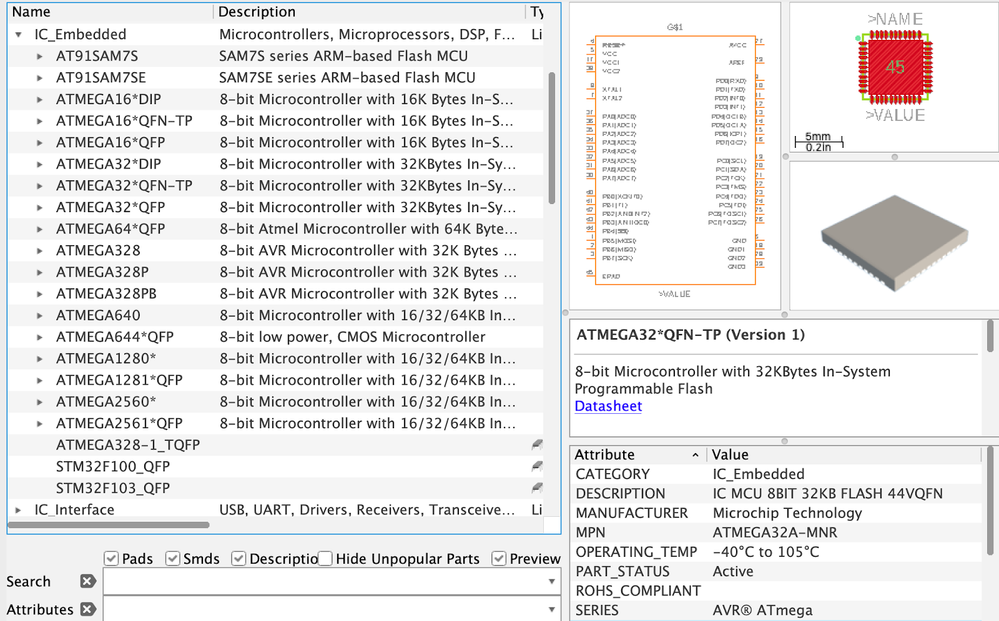This screenshot has width=999, height=621.
Task: Enable Hide Unpopular Parts checkbox
Action: [x=325, y=559]
